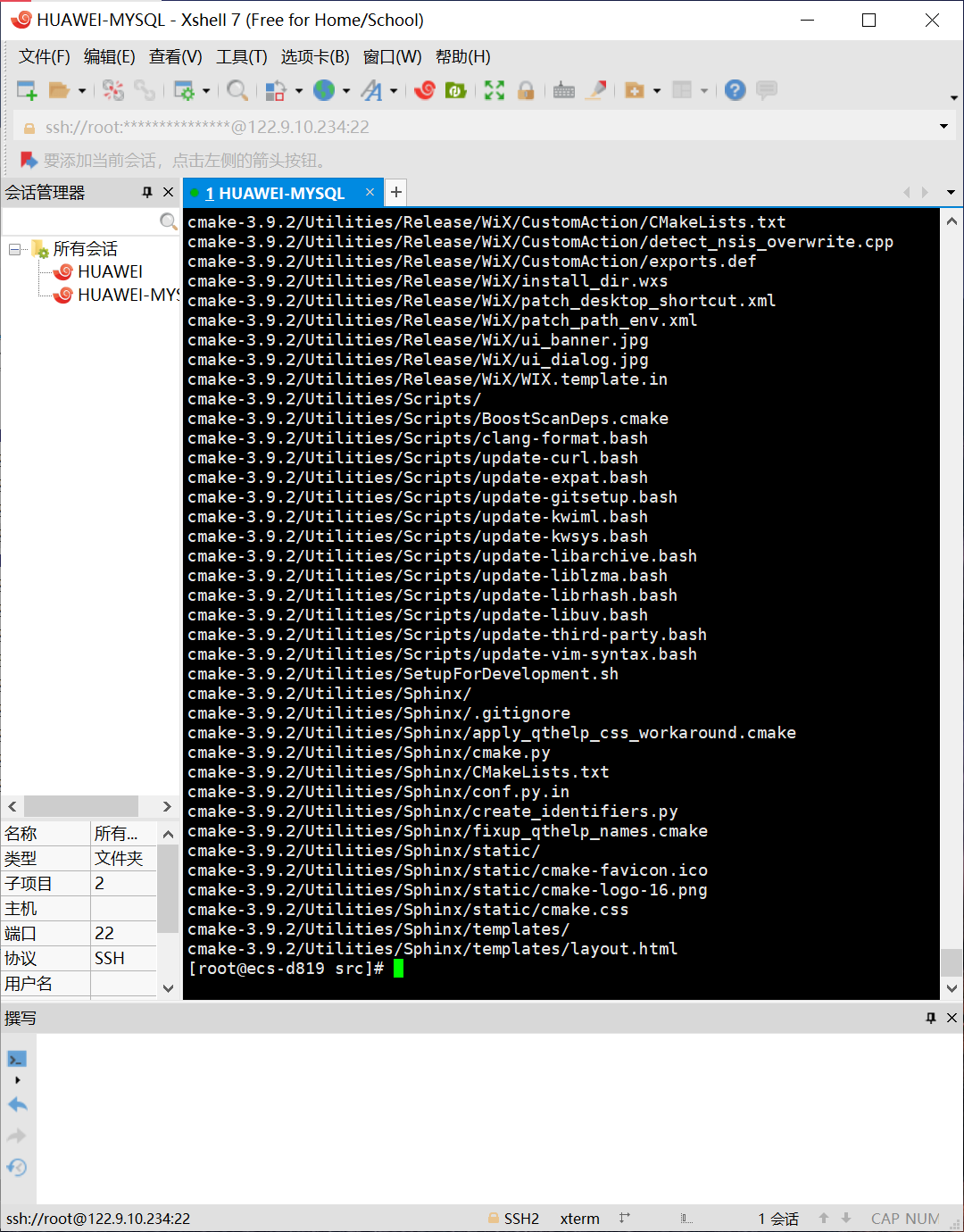964x1232 pixels.
Task: Open the 选项卡(B) menu
Action: coord(315,57)
